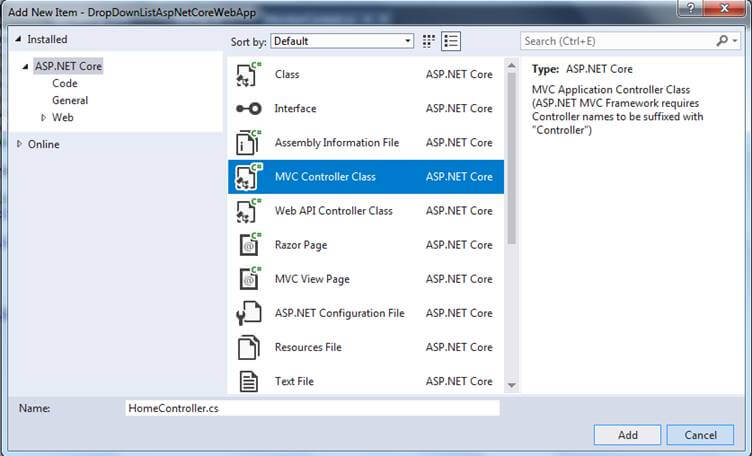Select the Text File template name
This screenshot has height=456, width=752.
tap(294, 381)
